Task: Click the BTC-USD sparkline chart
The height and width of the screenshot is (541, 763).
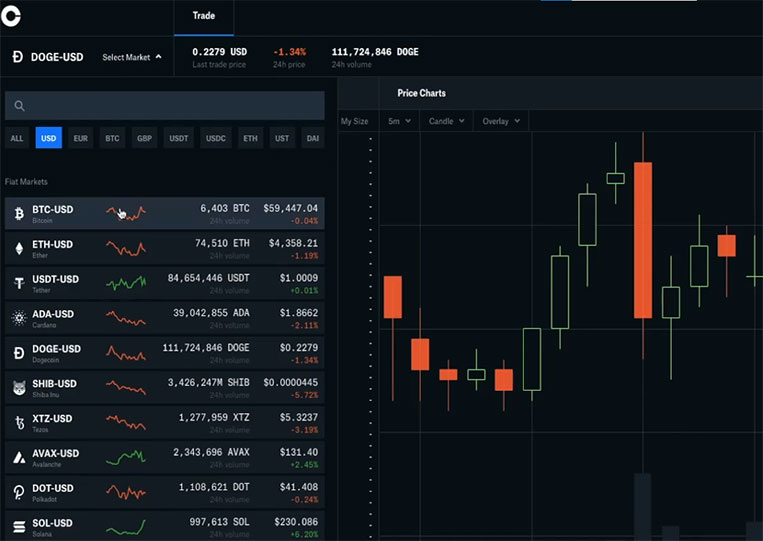Action: [x=126, y=213]
